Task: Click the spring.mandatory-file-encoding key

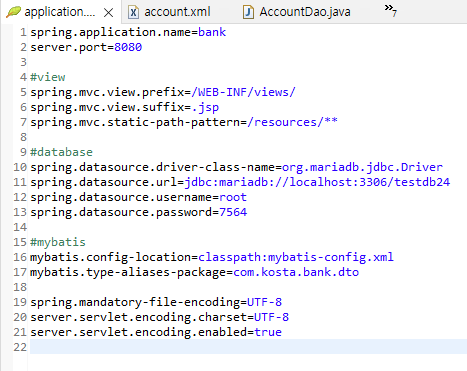Action: 135,302
